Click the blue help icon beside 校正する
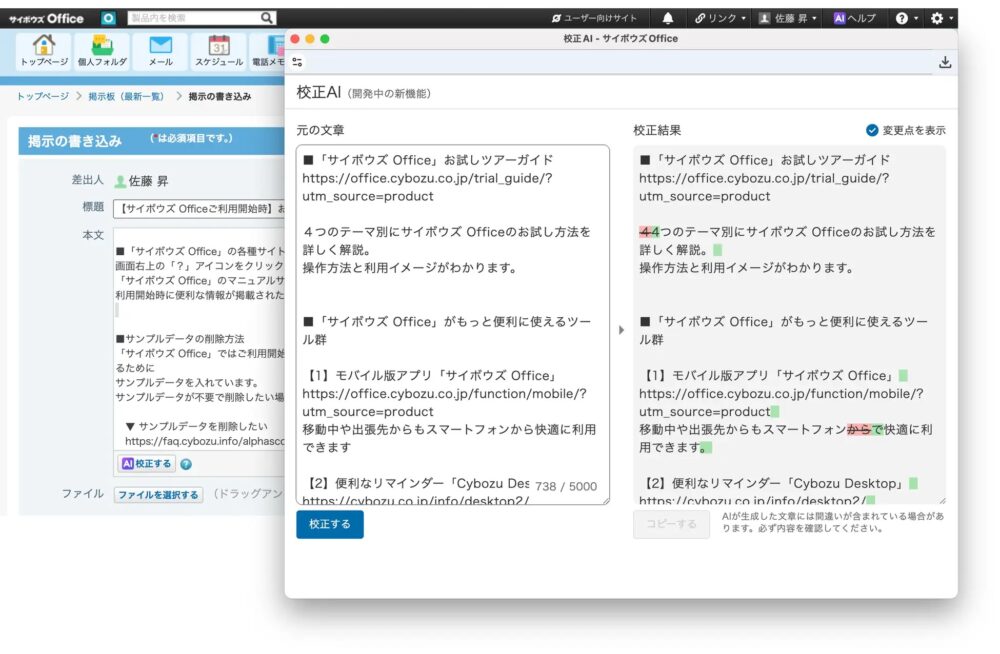 click(186, 464)
